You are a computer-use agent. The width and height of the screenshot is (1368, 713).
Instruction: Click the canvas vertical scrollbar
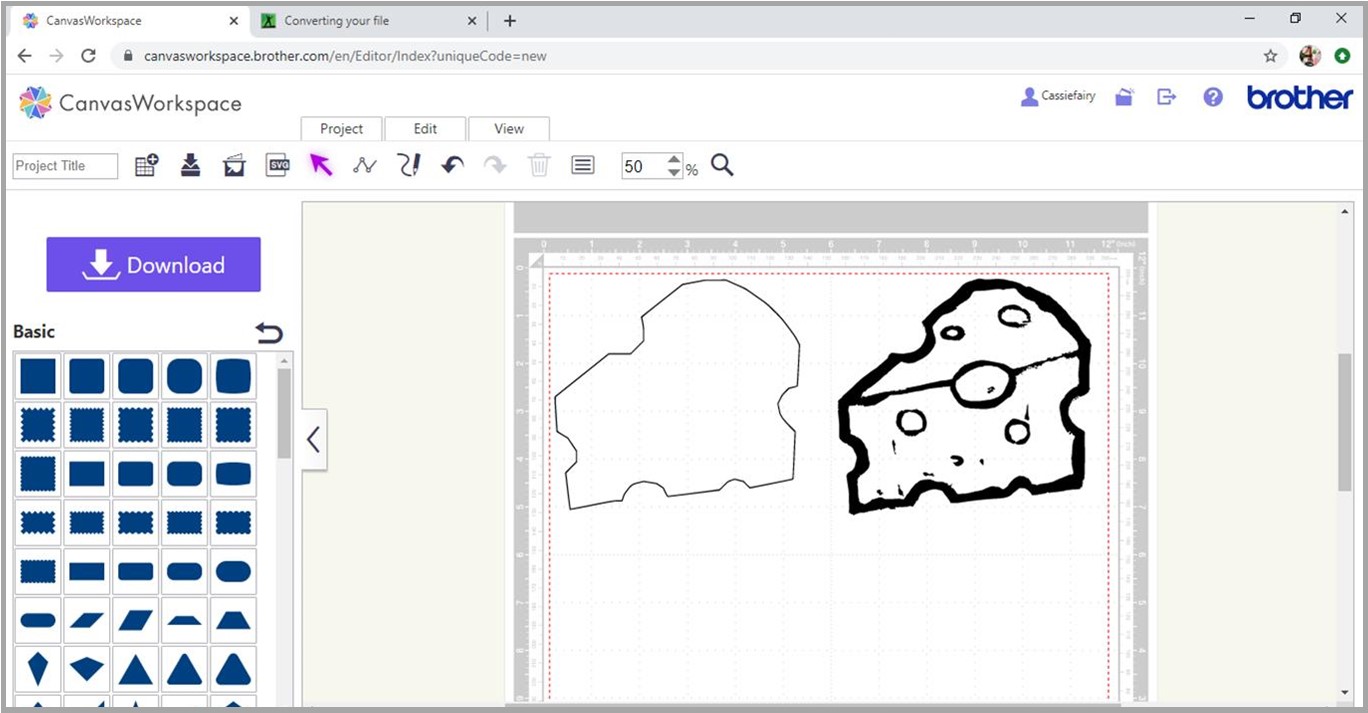(x=1344, y=420)
